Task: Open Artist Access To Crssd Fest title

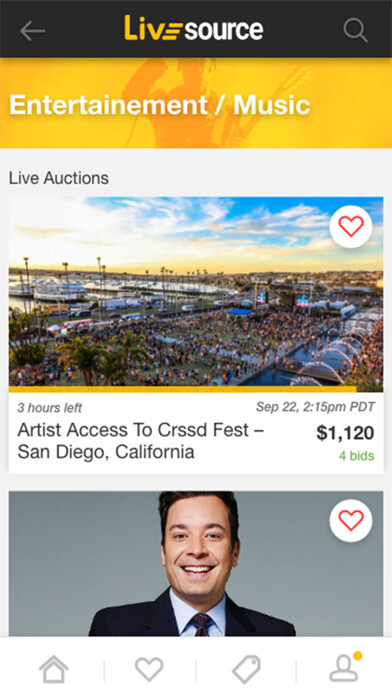Action: point(141,441)
